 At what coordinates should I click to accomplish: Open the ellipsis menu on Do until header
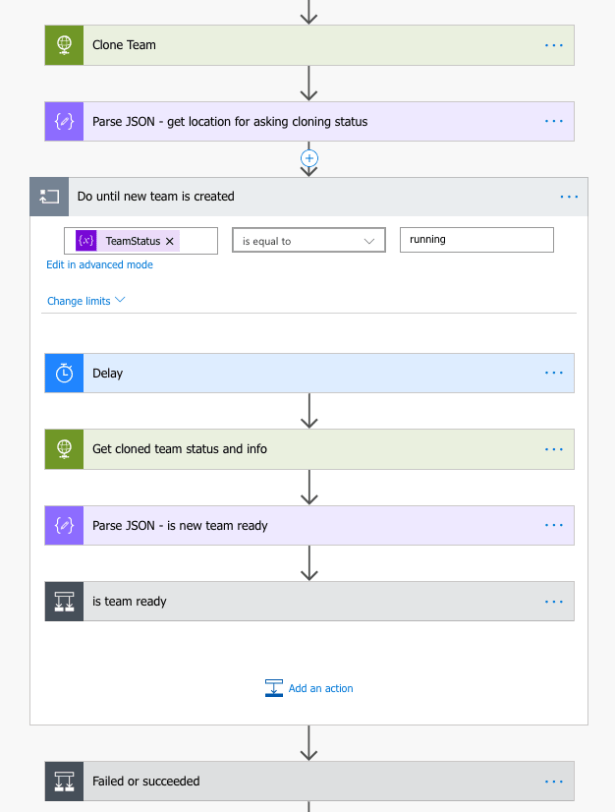[x=569, y=196]
